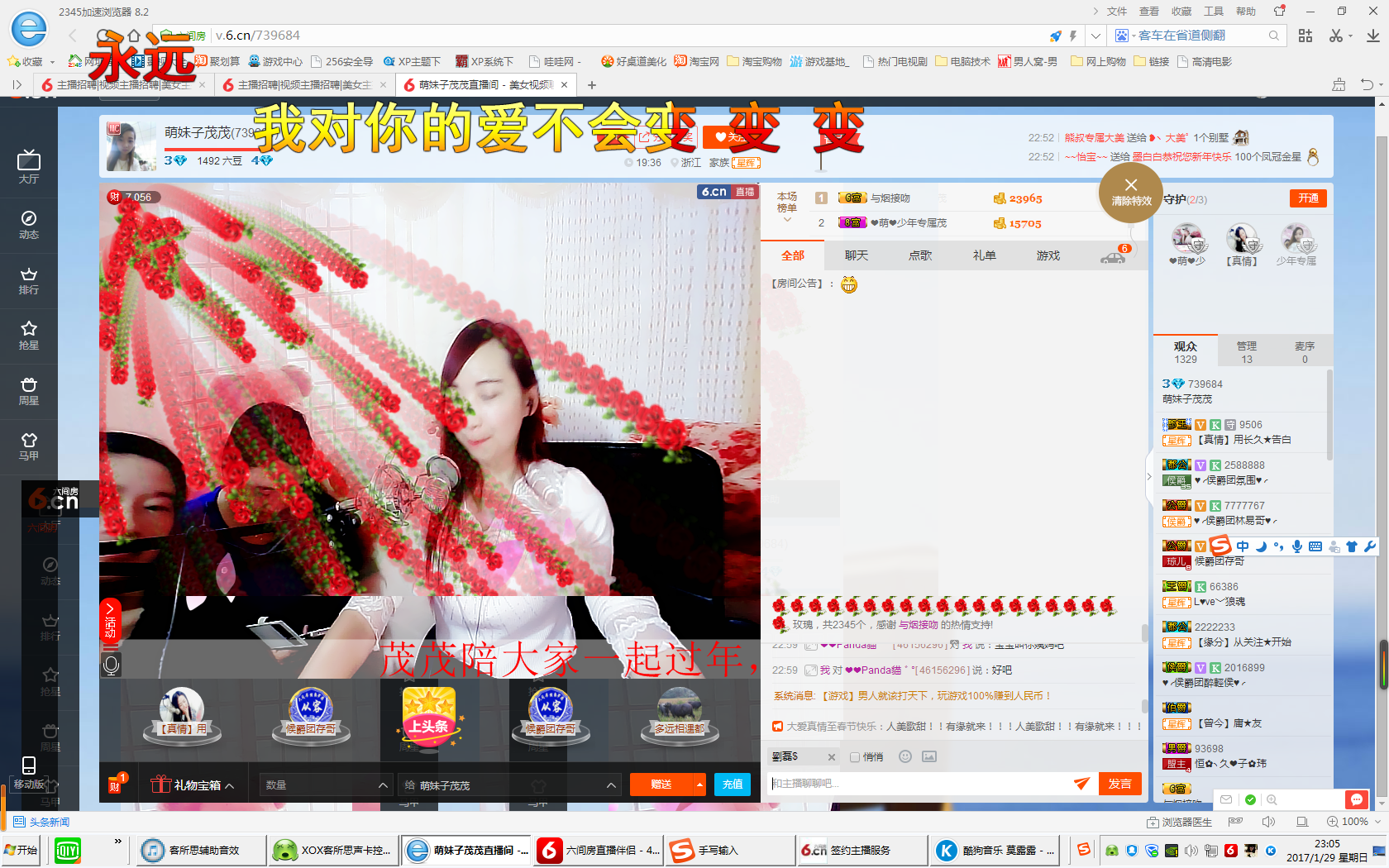Click the paper plane fly-screen icon
Screen dimensions: 1389x868
point(1081,784)
